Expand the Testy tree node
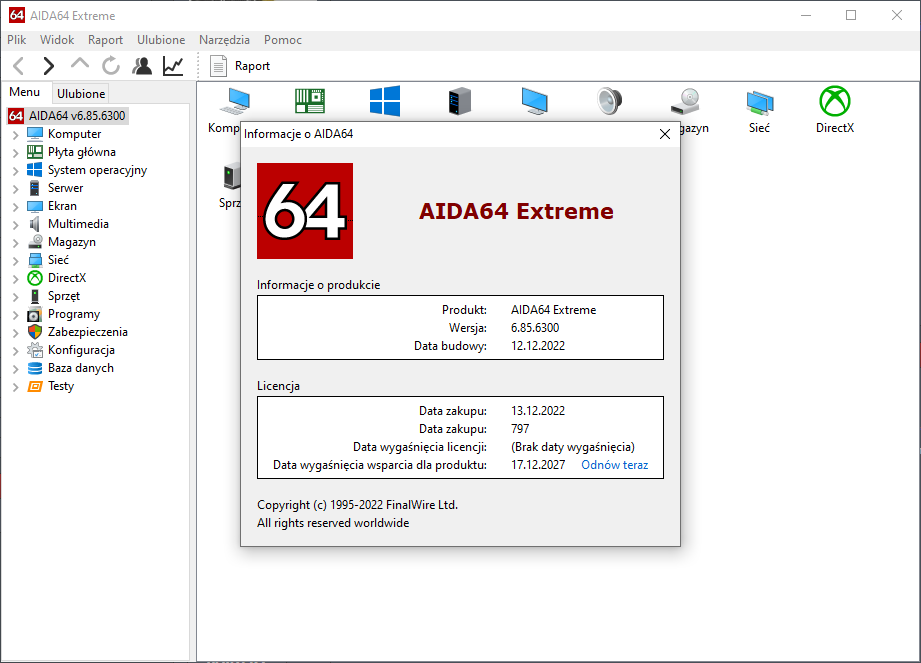Viewport: 921px width, 663px height. (x=16, y=387)
